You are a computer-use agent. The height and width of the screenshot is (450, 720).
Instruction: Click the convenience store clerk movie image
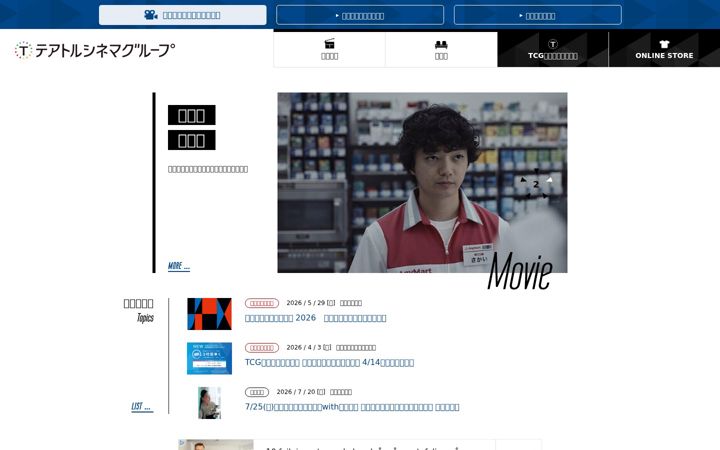[422, 182]
